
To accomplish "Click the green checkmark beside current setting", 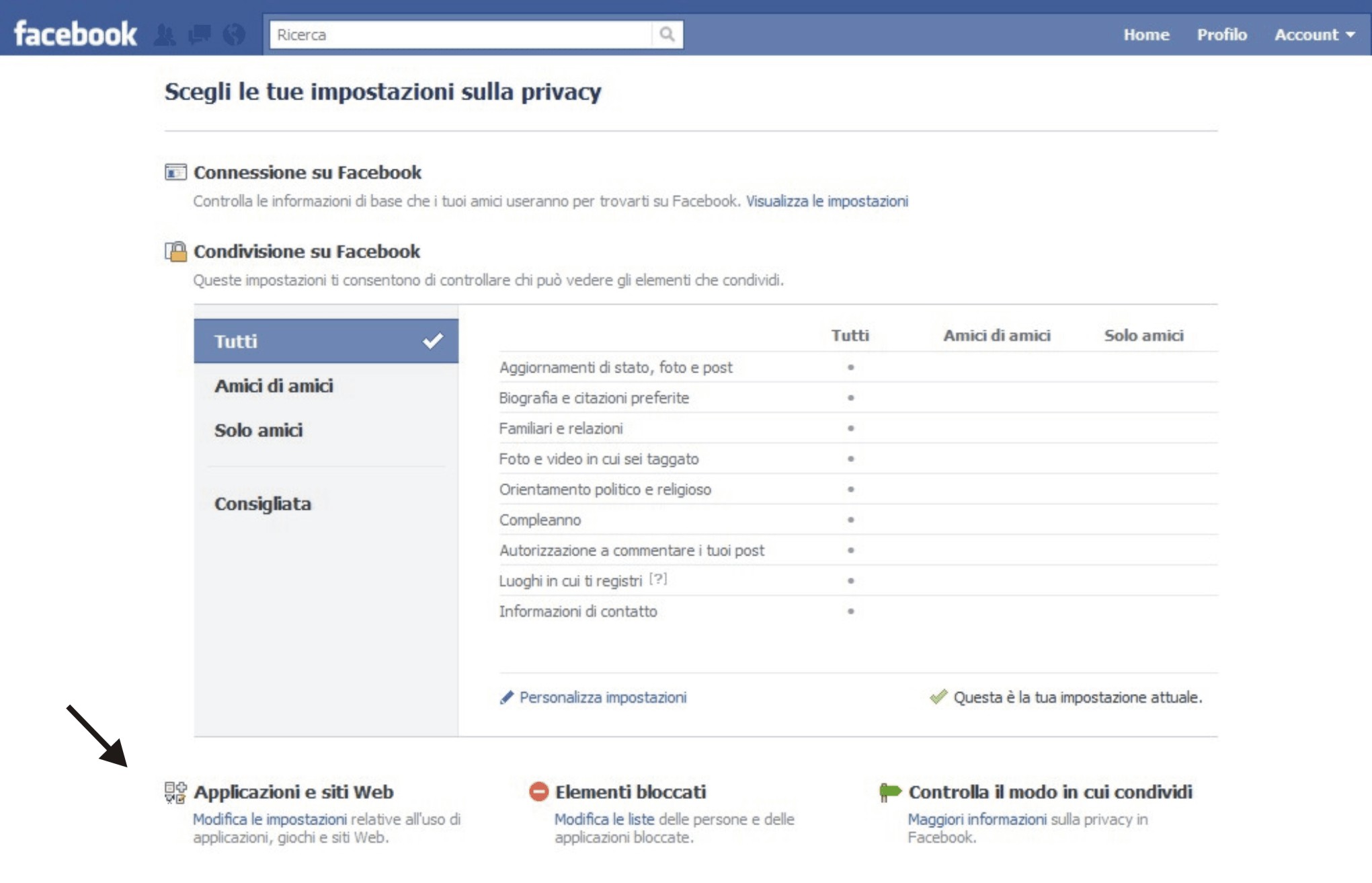I will (938, 697).
